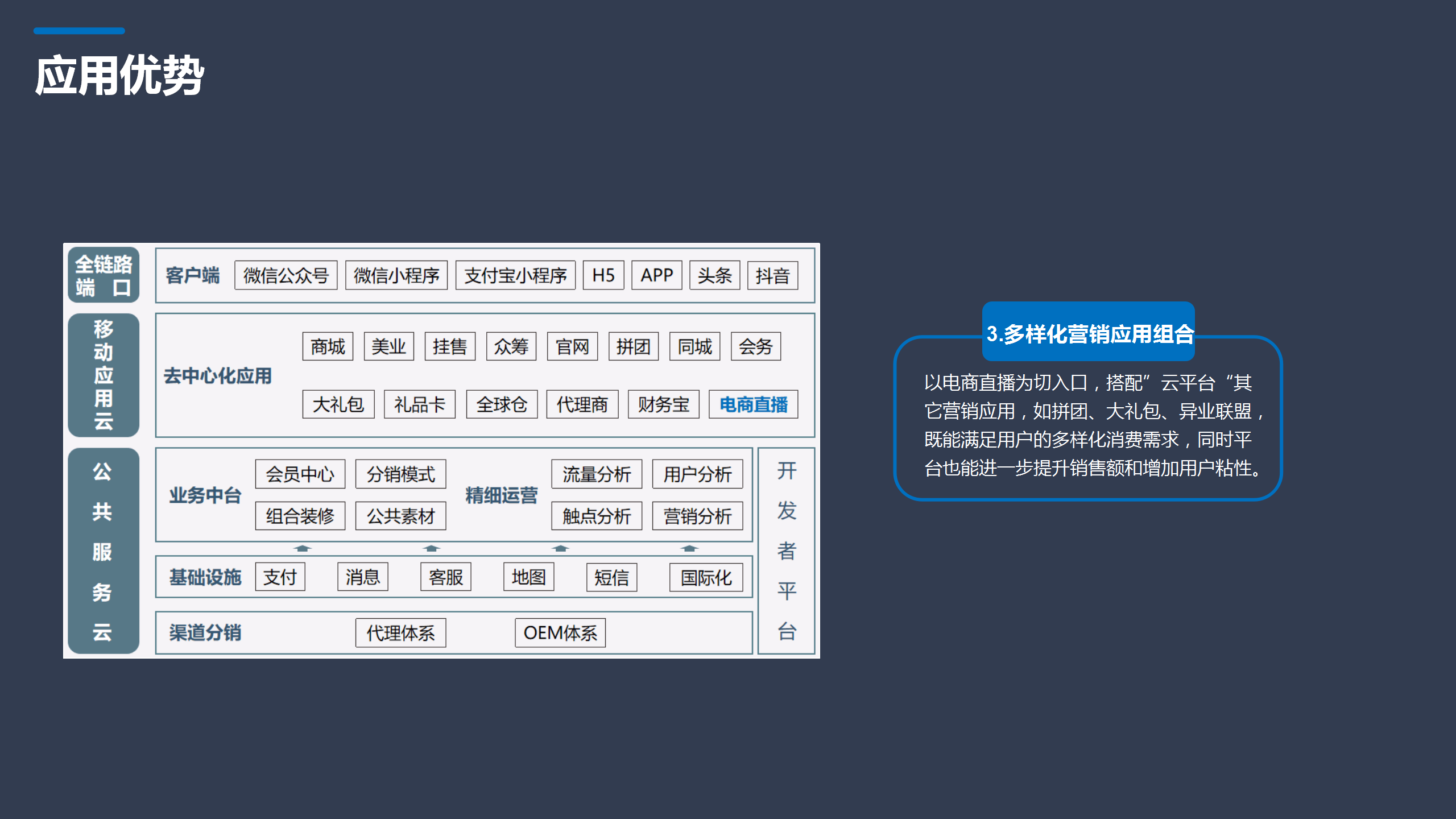Click the up arrow above 短信

560,548
